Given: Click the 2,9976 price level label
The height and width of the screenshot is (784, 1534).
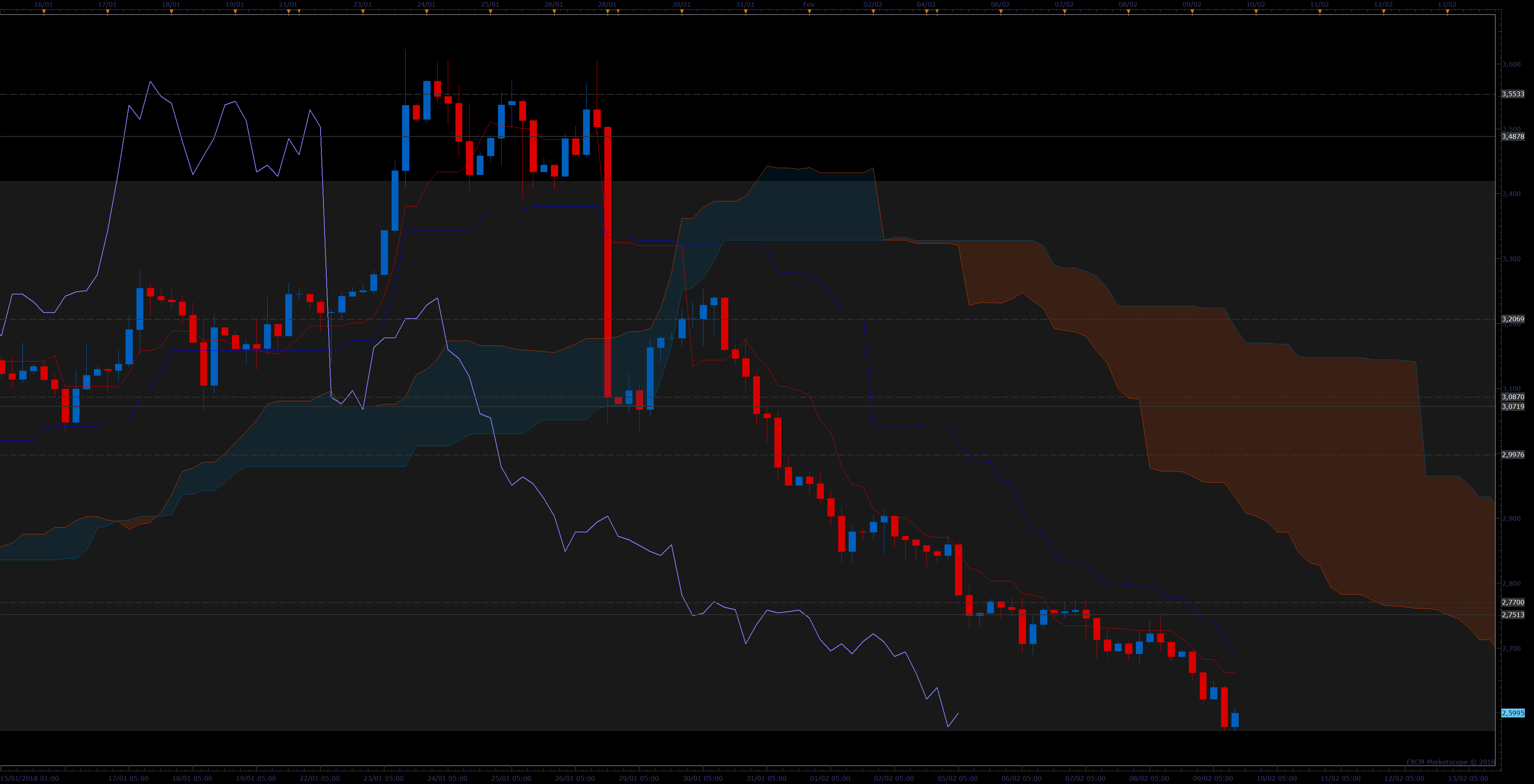Looking at the screenshot, I should point(1513,455).
